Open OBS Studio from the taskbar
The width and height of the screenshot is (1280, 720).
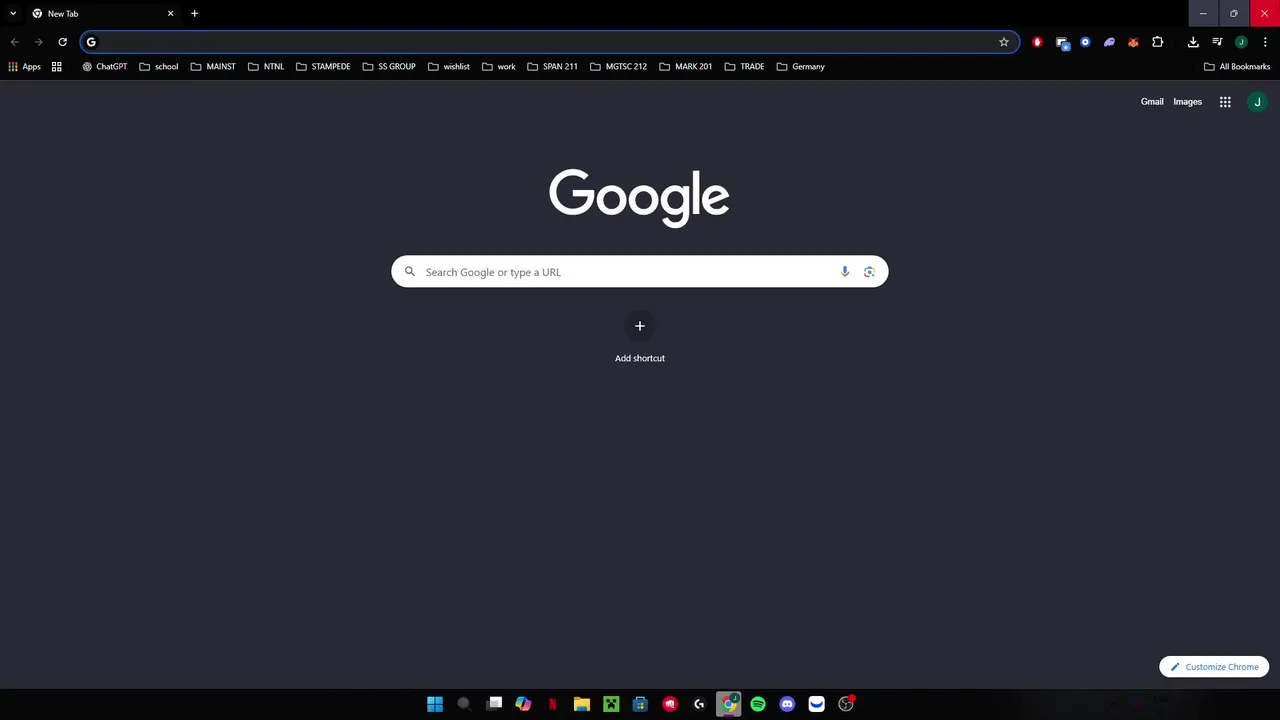[x=846, y=704]
